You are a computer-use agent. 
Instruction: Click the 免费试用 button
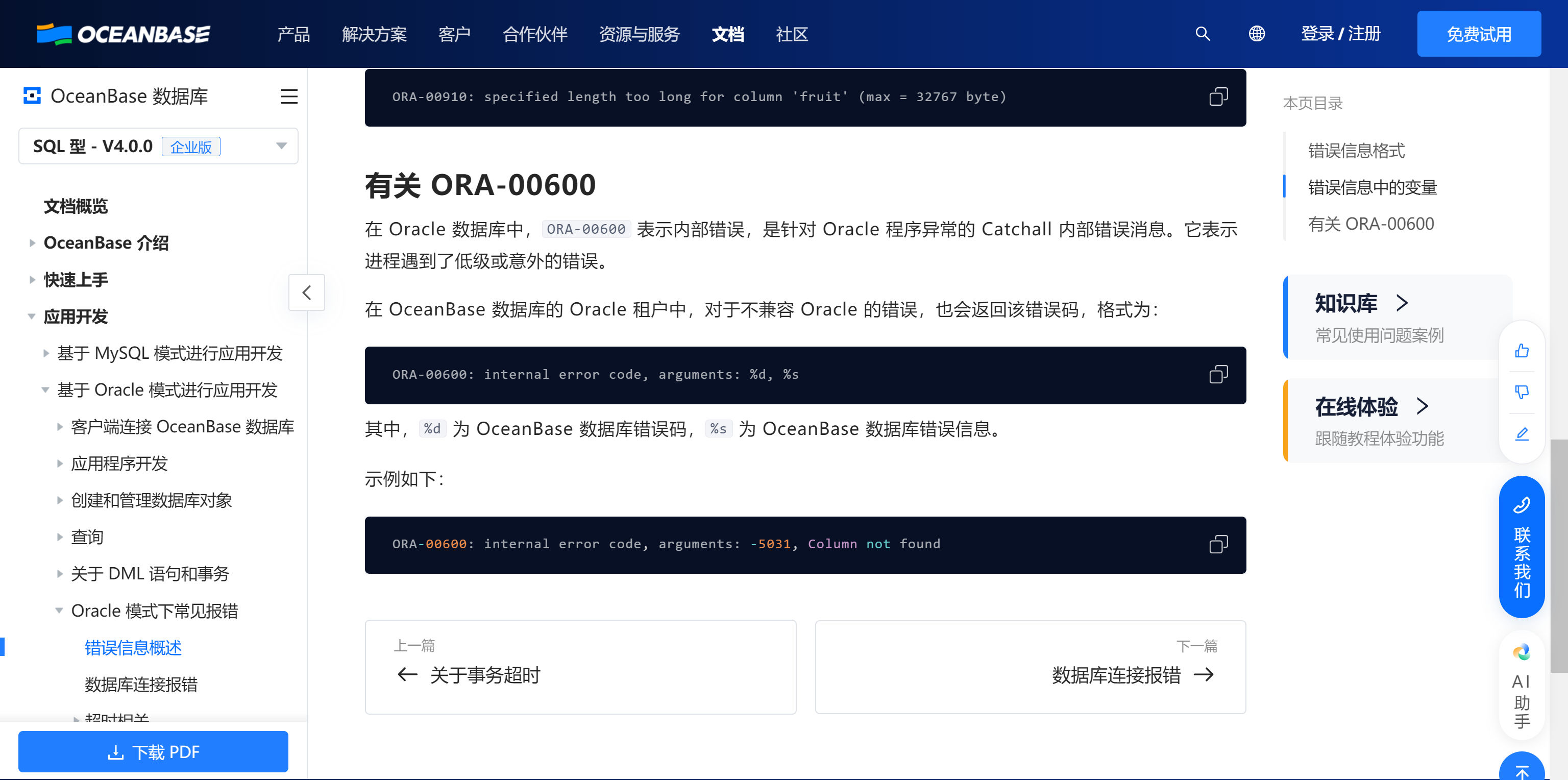click(x=1479, y=34)
